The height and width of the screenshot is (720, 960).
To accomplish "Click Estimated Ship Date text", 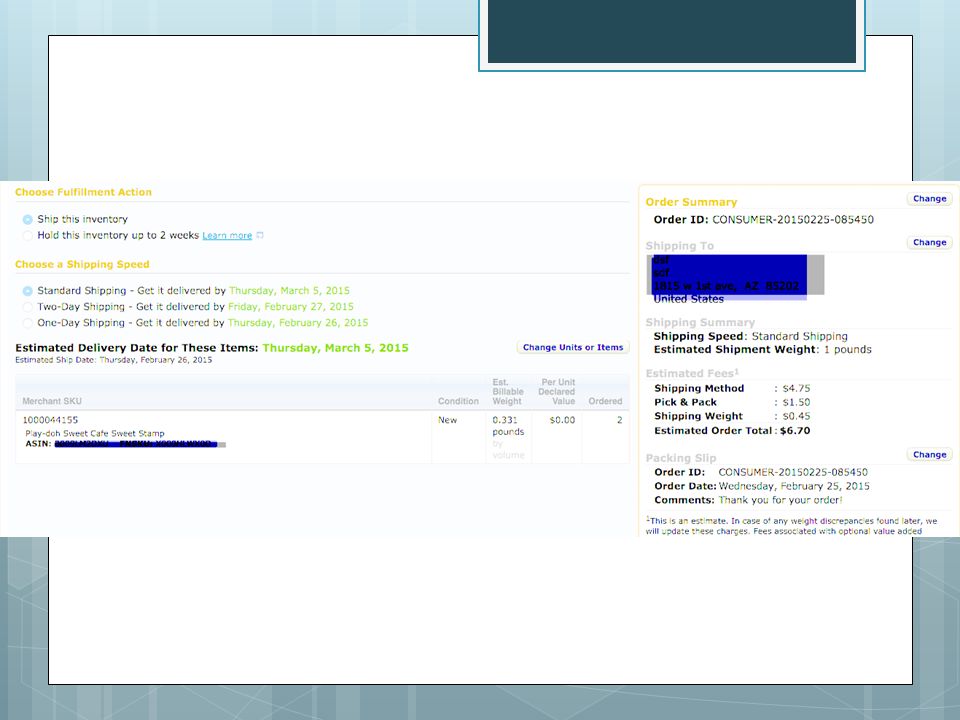I will pos(113,360).
